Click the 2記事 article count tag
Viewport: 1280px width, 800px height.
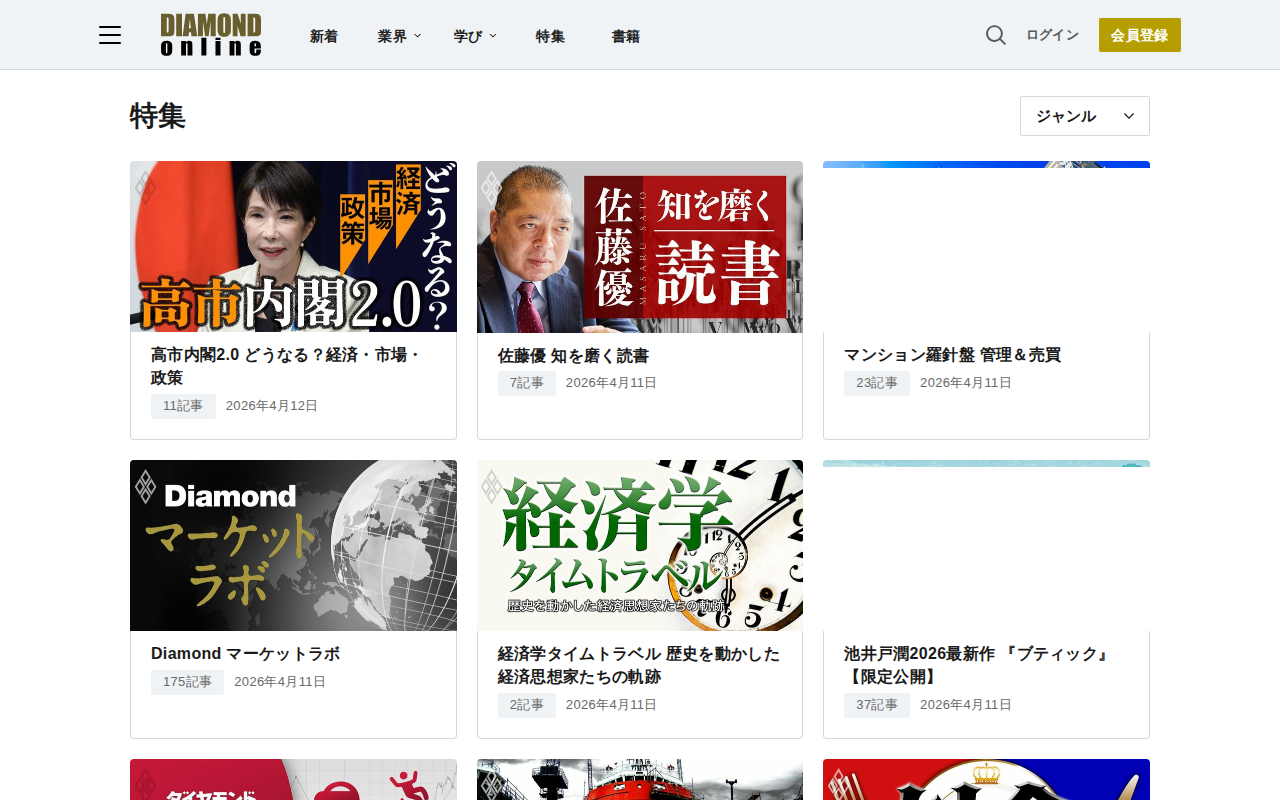[x=527, y=705]
